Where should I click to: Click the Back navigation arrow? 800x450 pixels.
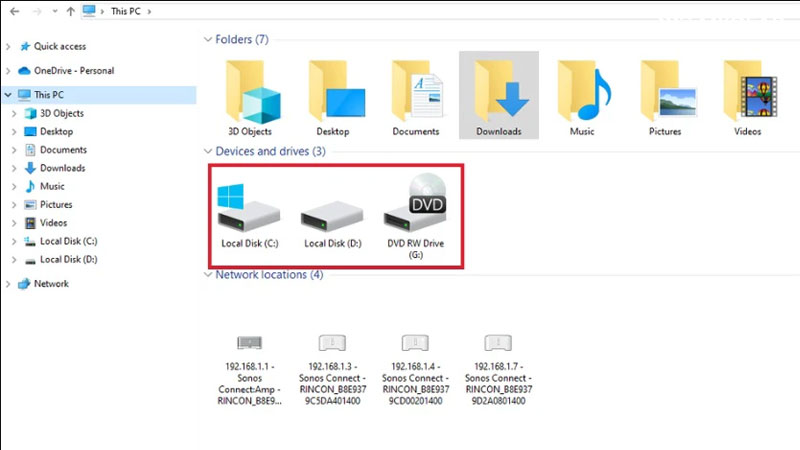click(x=14, y=11)
